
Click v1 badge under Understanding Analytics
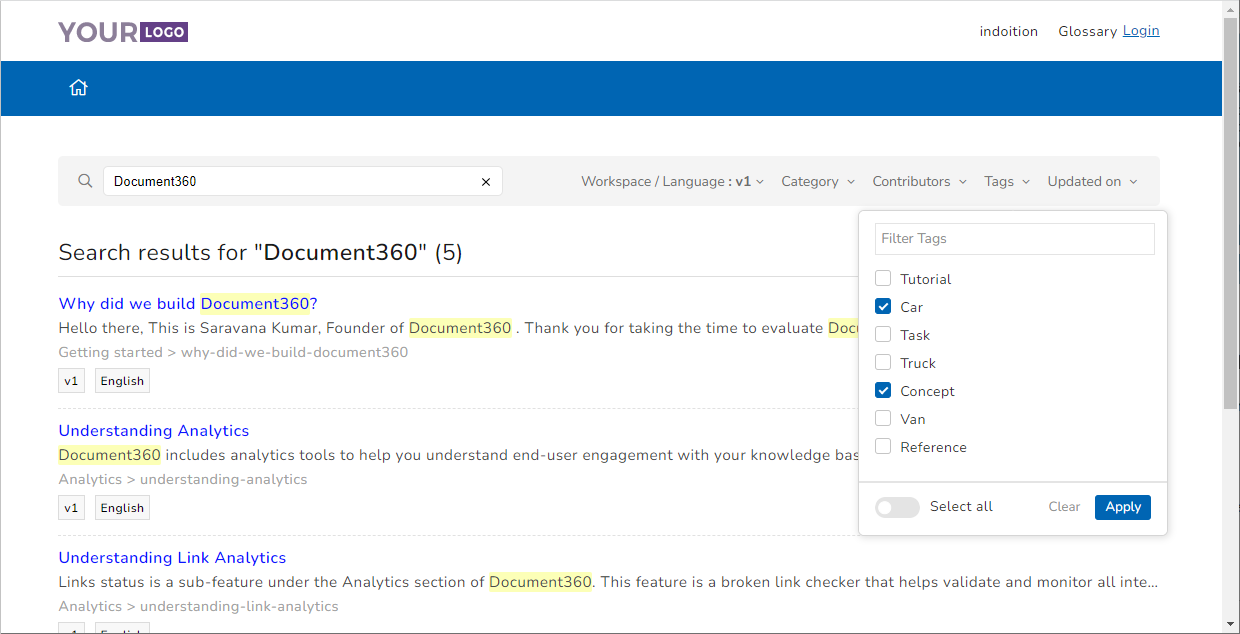(71, 507)
